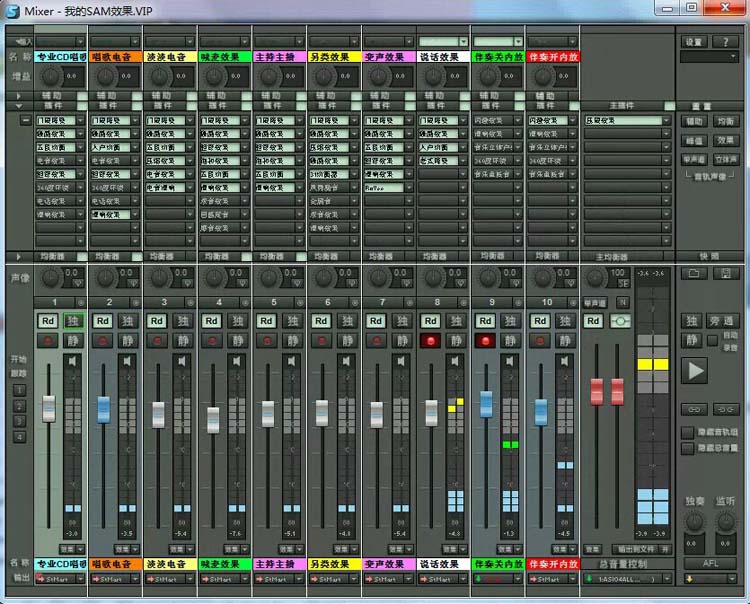Viewport: 750px width, 604px height.
Task: Click the channel 2 blue volume fader
Action: [103, 409]
